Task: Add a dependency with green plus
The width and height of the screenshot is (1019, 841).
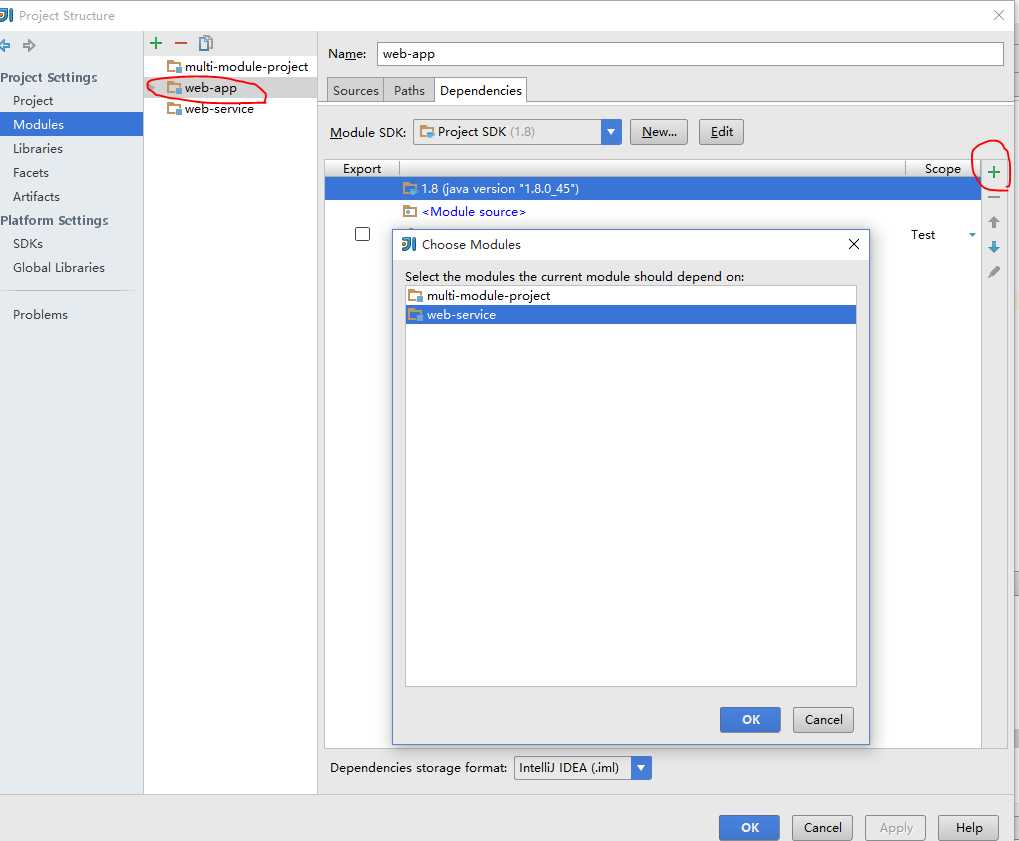Action: coord(994,172)
